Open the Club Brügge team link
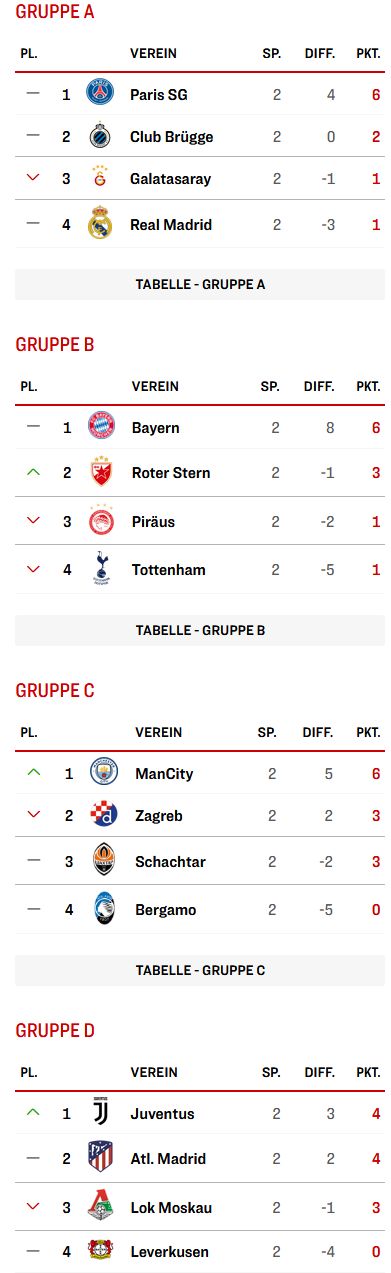391x1273 pixels. [x=171, y=137]
